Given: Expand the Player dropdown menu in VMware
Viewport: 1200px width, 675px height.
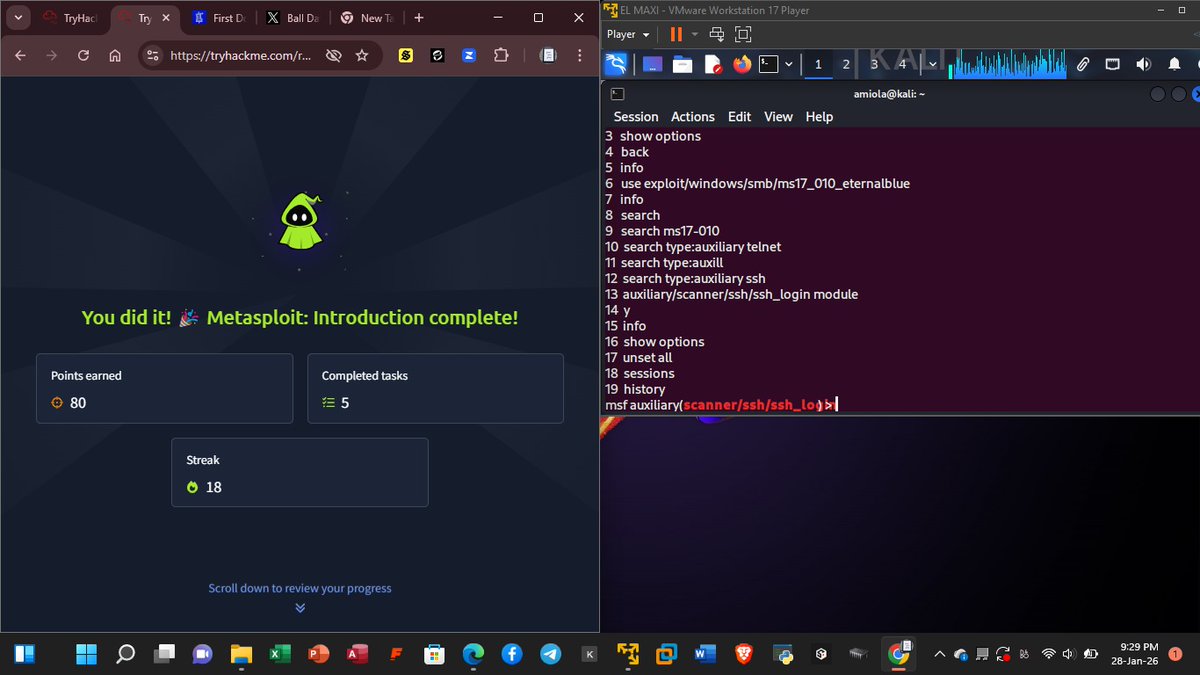Looking at the screenshot, I should [629, 34].
